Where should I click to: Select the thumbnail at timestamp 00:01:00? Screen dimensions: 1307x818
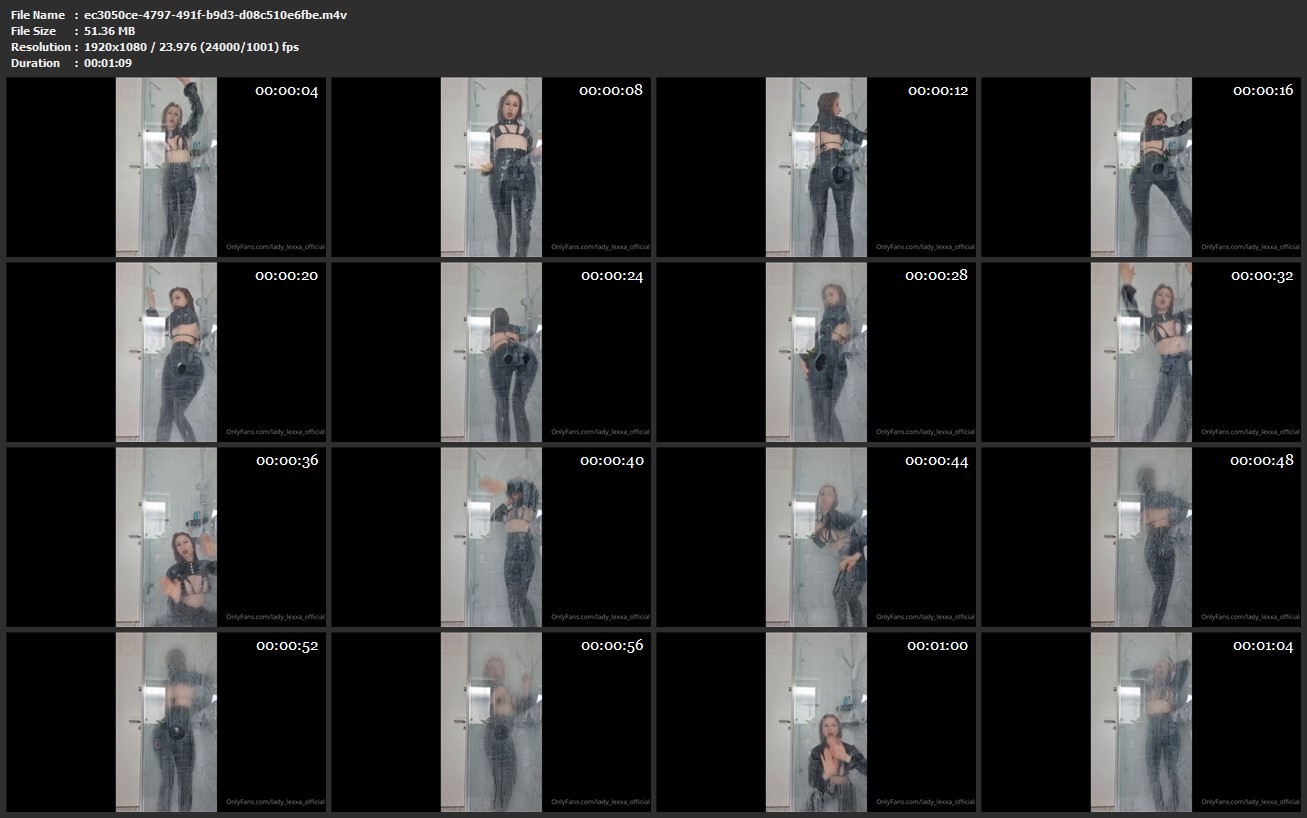(816, 722)
